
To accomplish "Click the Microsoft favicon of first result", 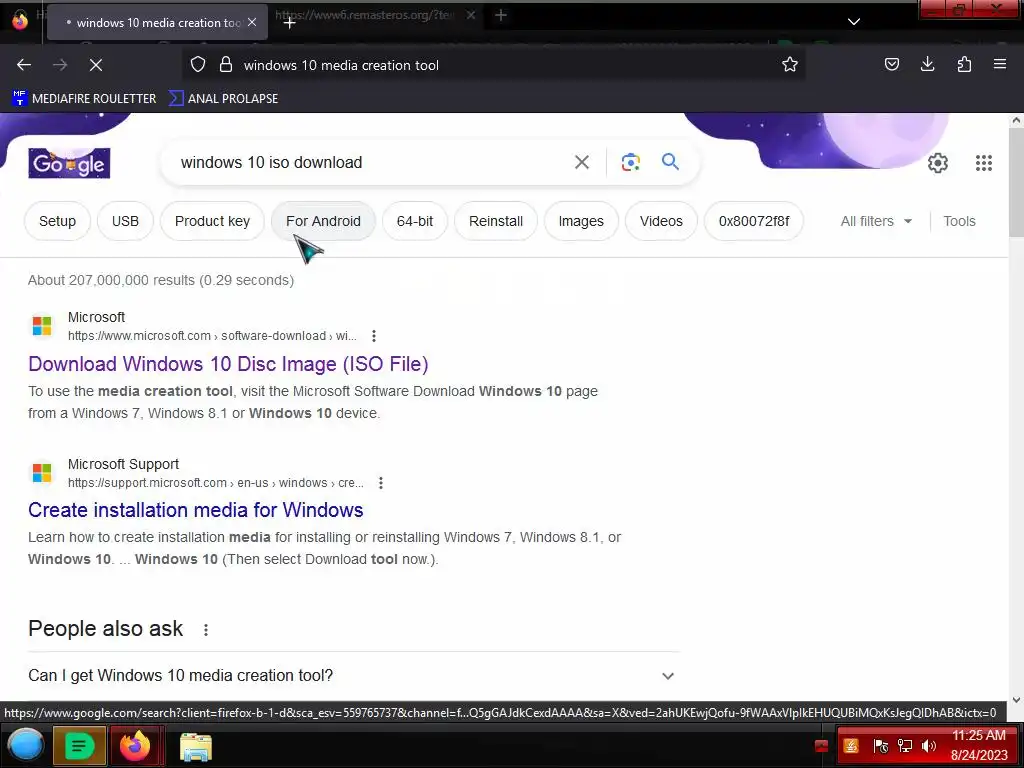I will coord(42,325).
